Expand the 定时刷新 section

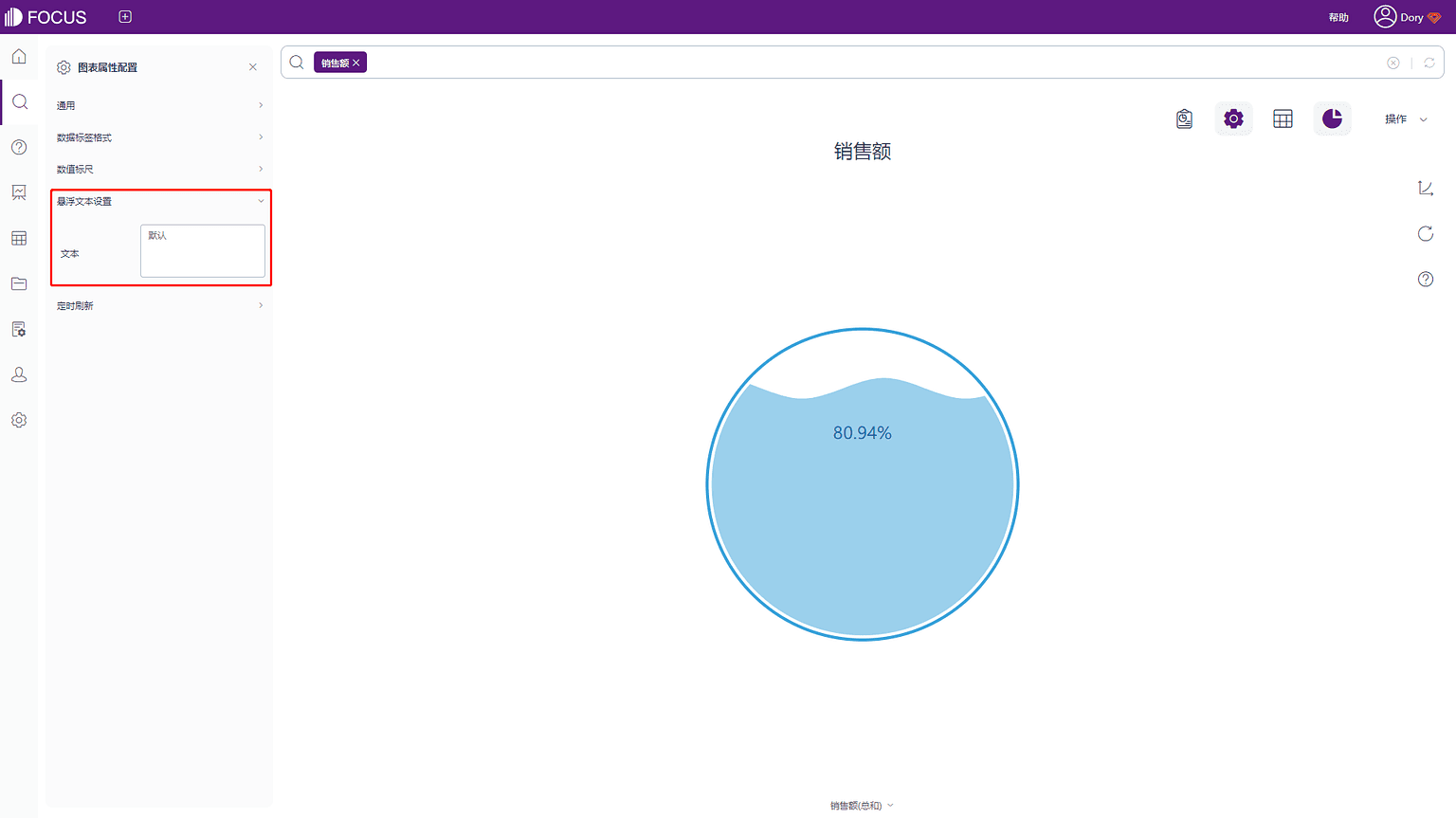click(159, 305)
